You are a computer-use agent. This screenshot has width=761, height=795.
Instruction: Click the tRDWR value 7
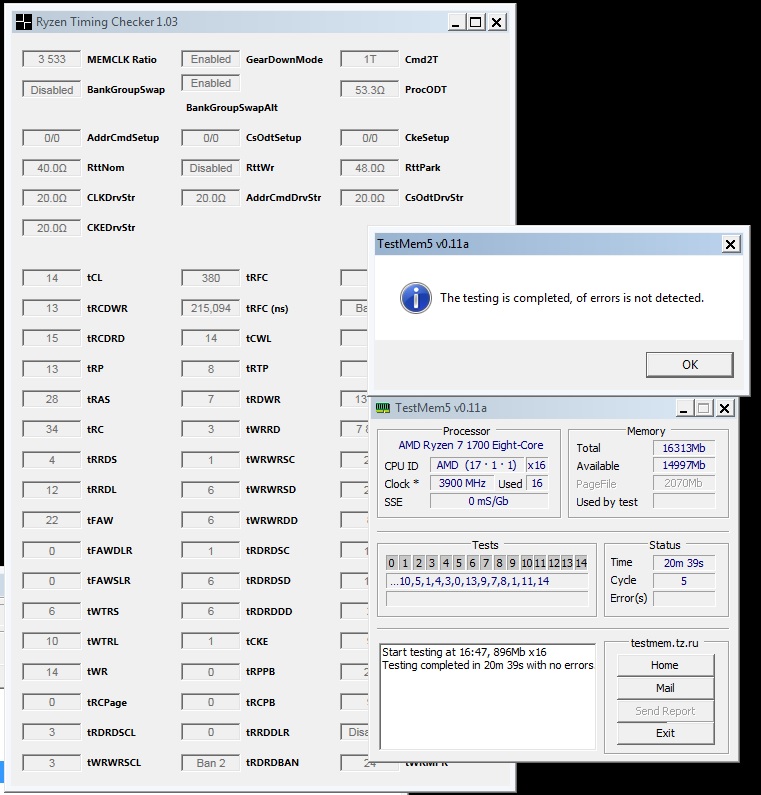click(210, 399)
